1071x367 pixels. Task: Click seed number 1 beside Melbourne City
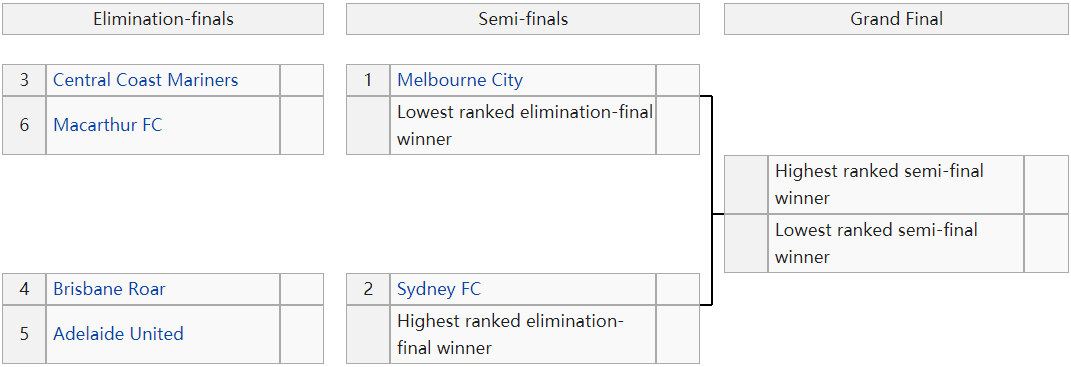tap(368, 80)
